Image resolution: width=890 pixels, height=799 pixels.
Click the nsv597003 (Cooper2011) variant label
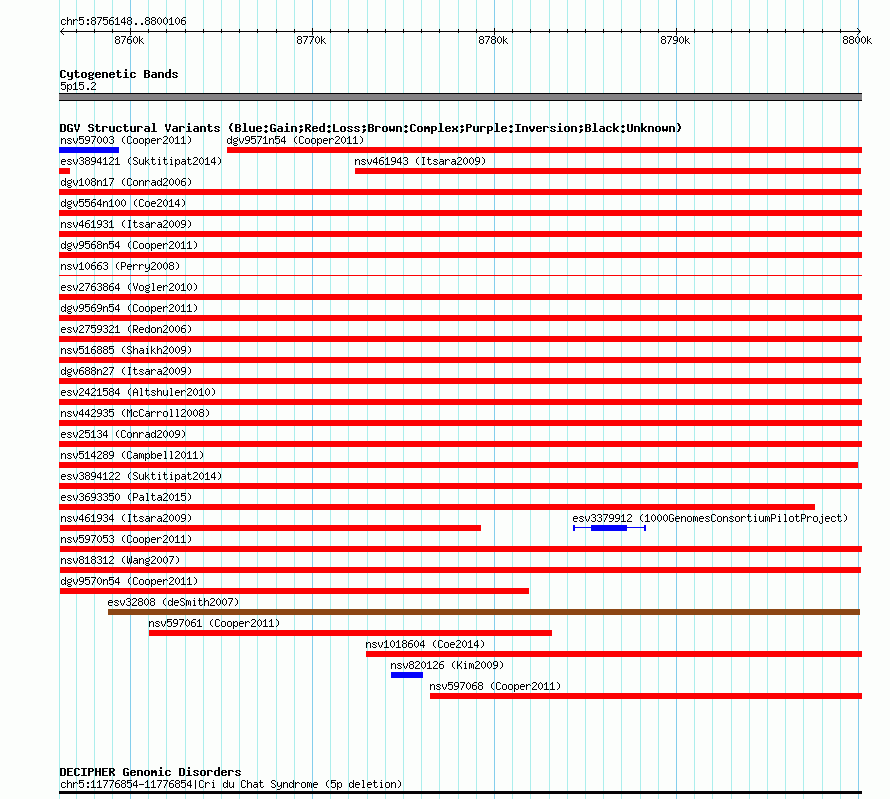coord(126,140)
